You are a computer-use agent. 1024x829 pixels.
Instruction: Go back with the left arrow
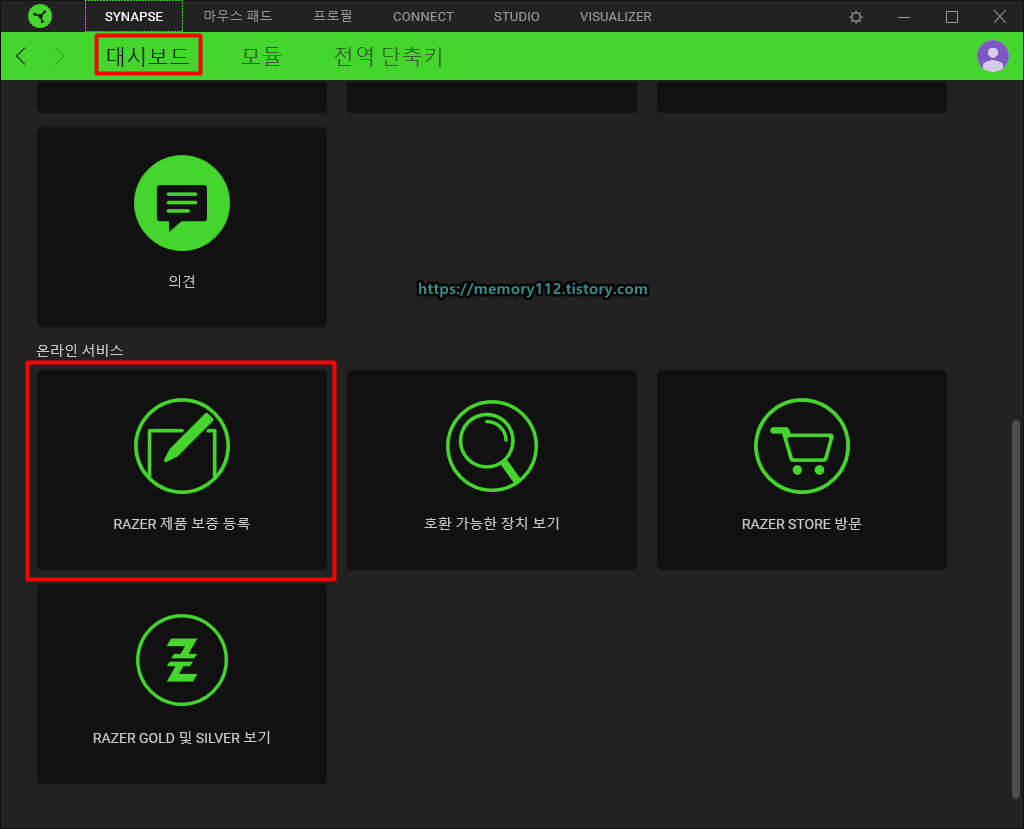(22, 56)
